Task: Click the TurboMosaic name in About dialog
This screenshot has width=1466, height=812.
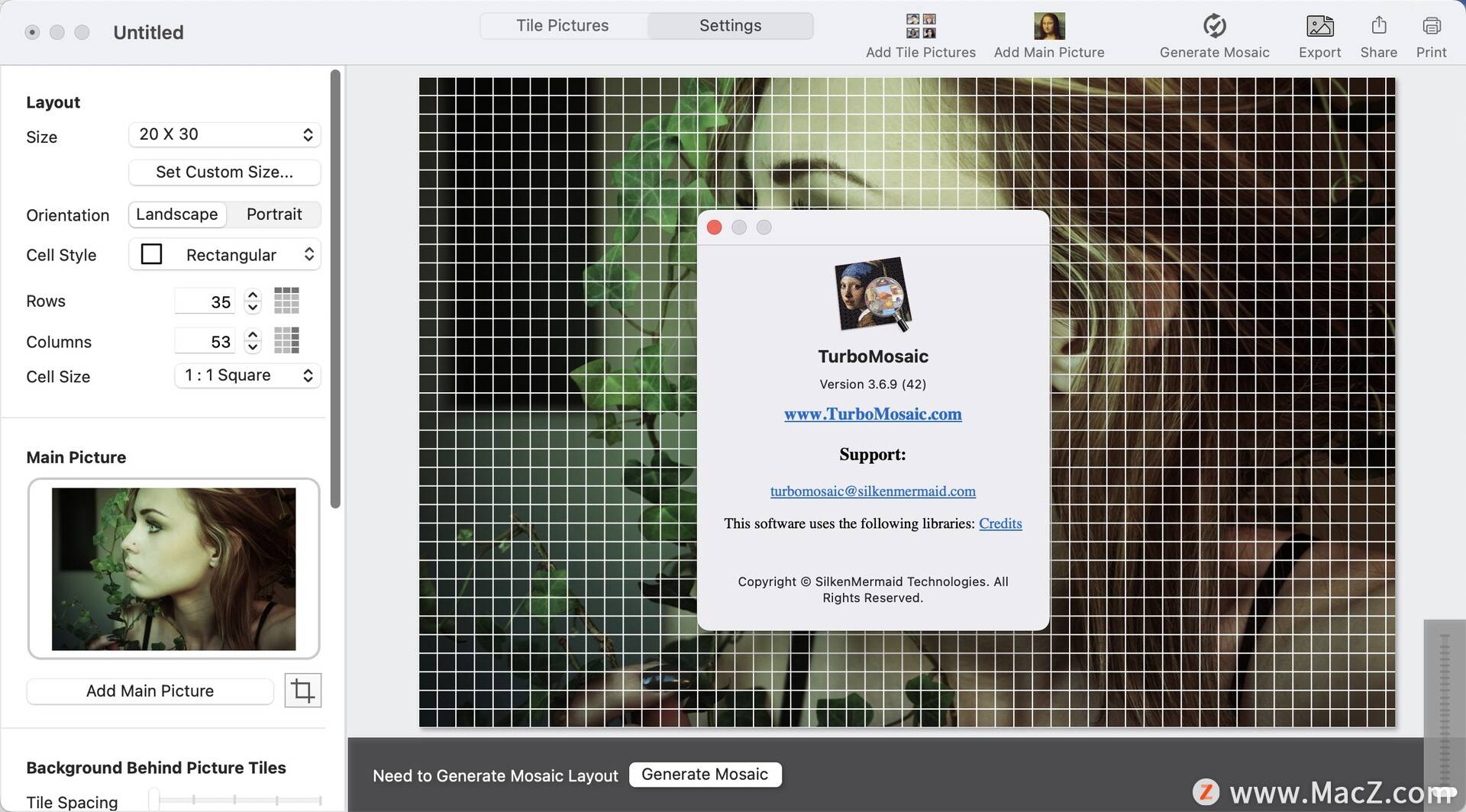Action: [x=873, y=356]
